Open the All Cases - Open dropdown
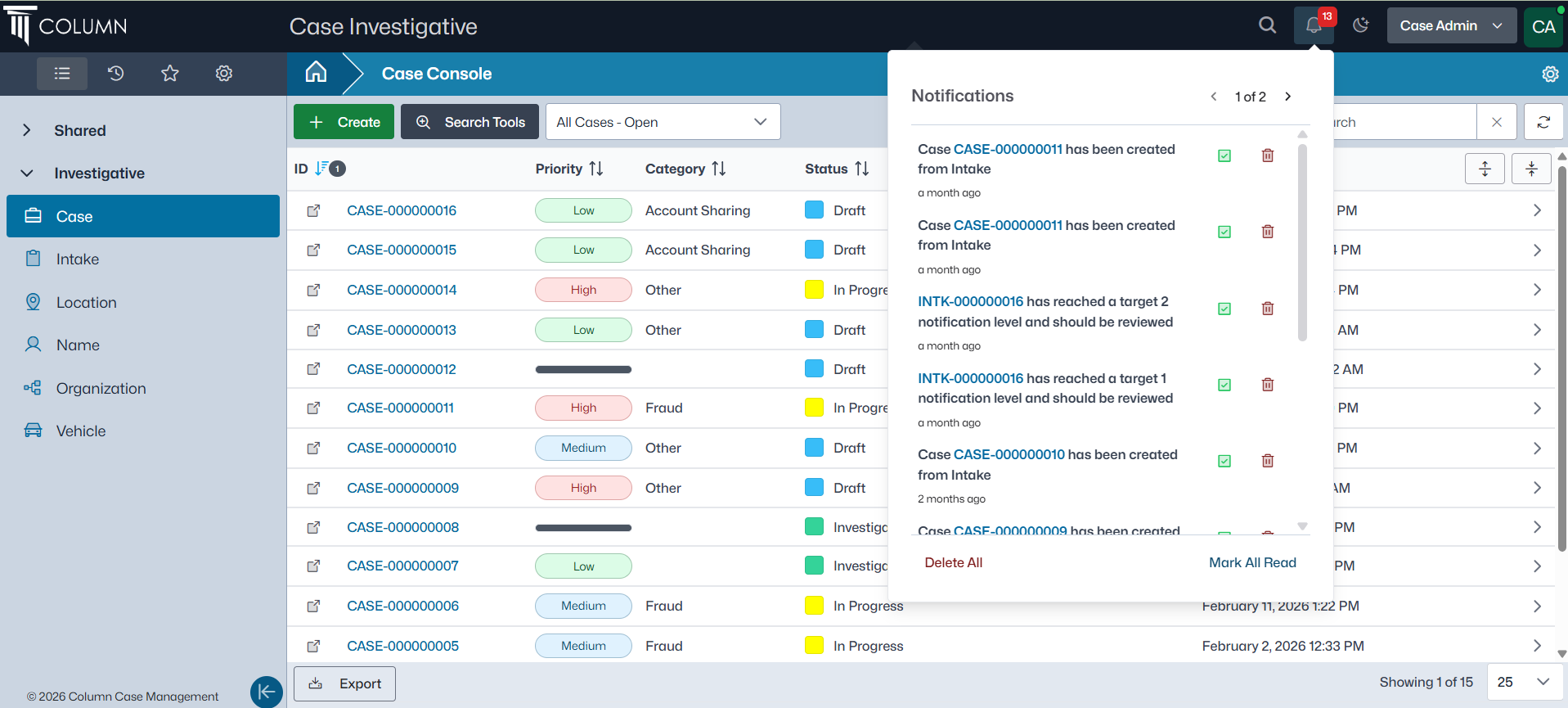The height and width of the screenshot is (708, 1568). pyautogui.click(x=662, y=122)
